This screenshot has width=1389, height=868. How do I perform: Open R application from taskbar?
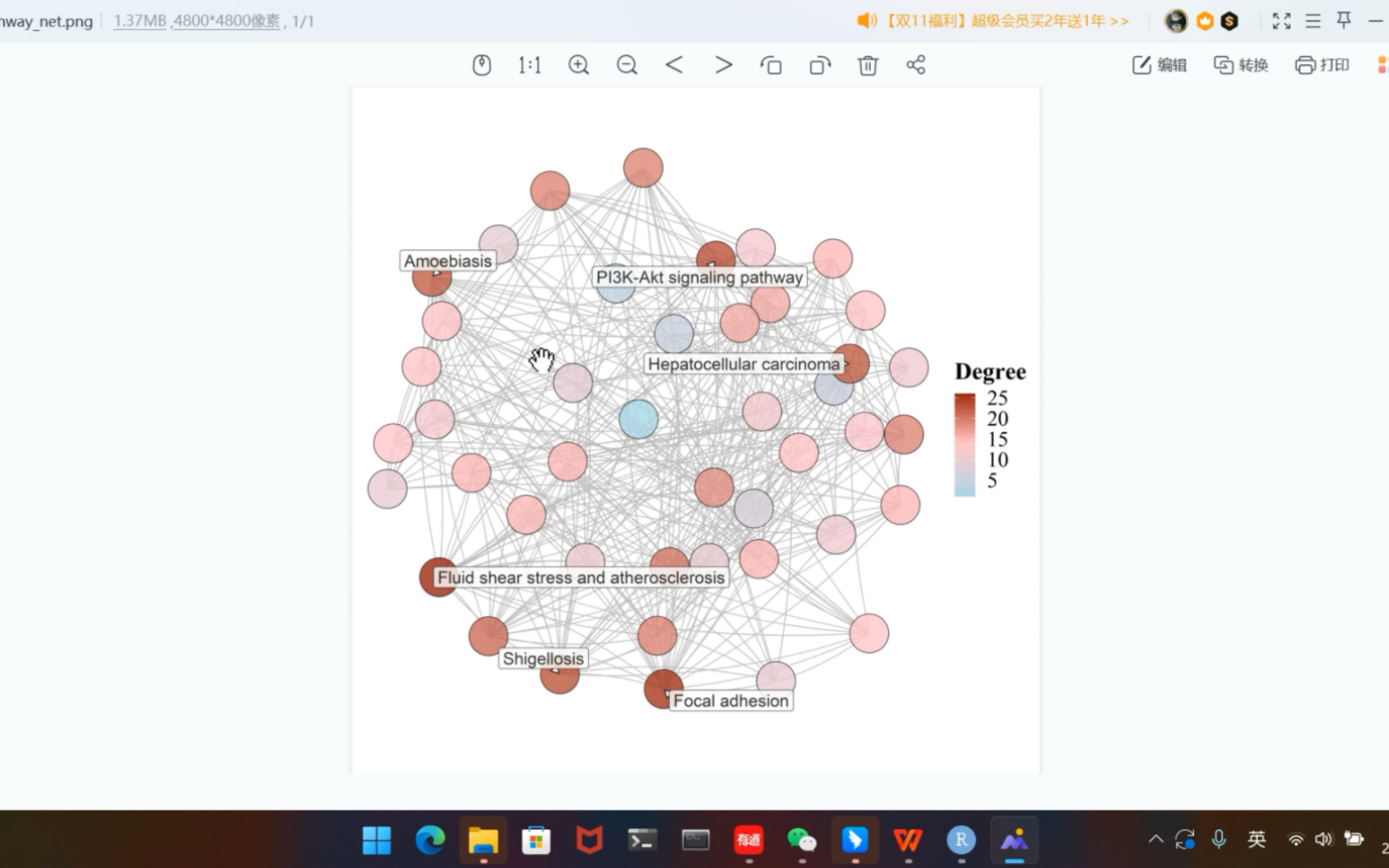961,840
